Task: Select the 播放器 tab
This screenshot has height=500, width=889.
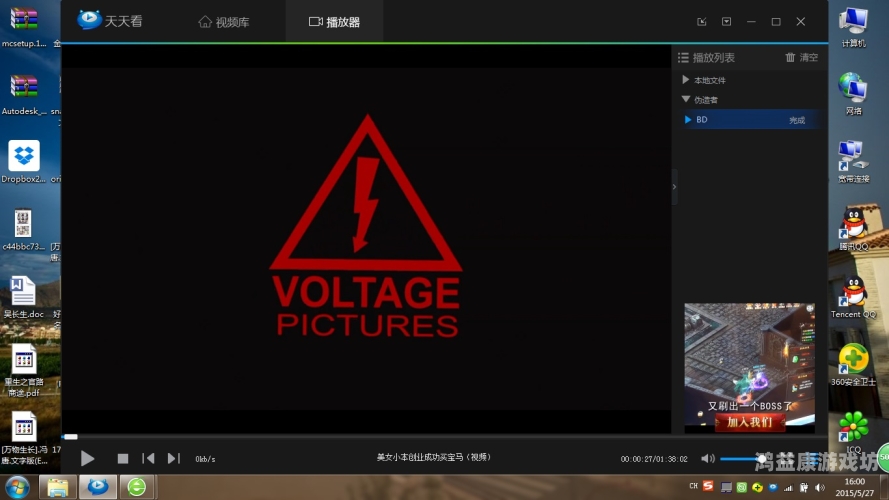Action: click(334, 21)
